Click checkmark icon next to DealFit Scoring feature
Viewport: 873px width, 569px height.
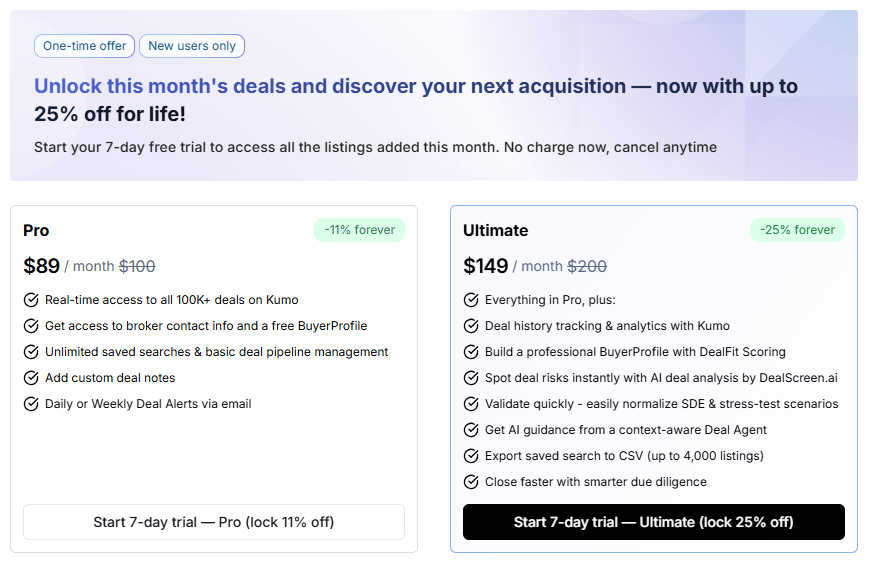click(471, 352)
